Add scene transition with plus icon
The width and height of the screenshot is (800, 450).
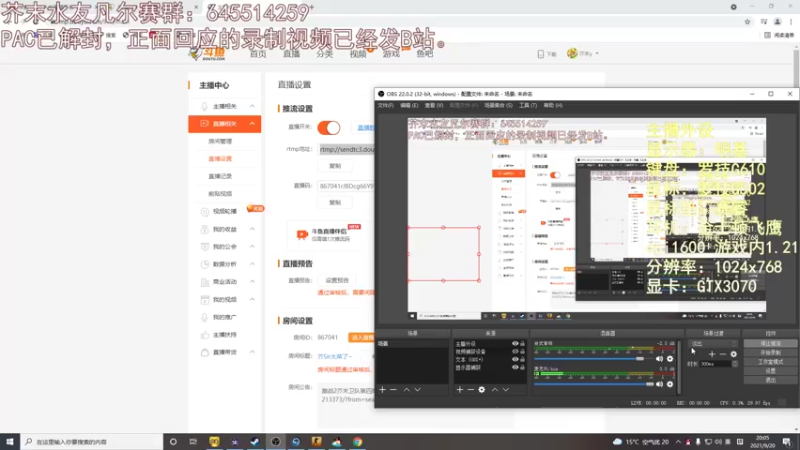[712, 354]
